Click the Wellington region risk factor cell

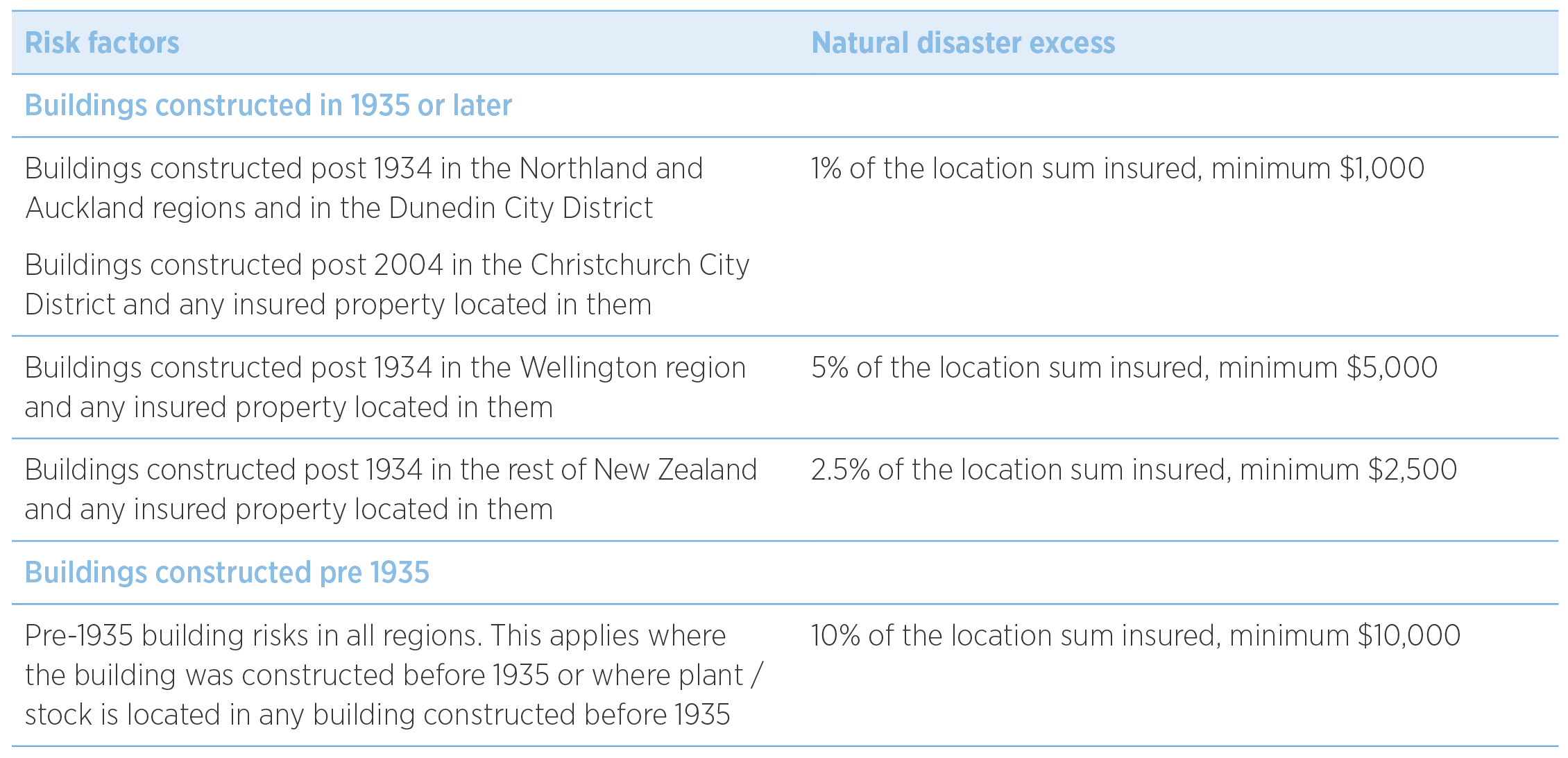385,387
